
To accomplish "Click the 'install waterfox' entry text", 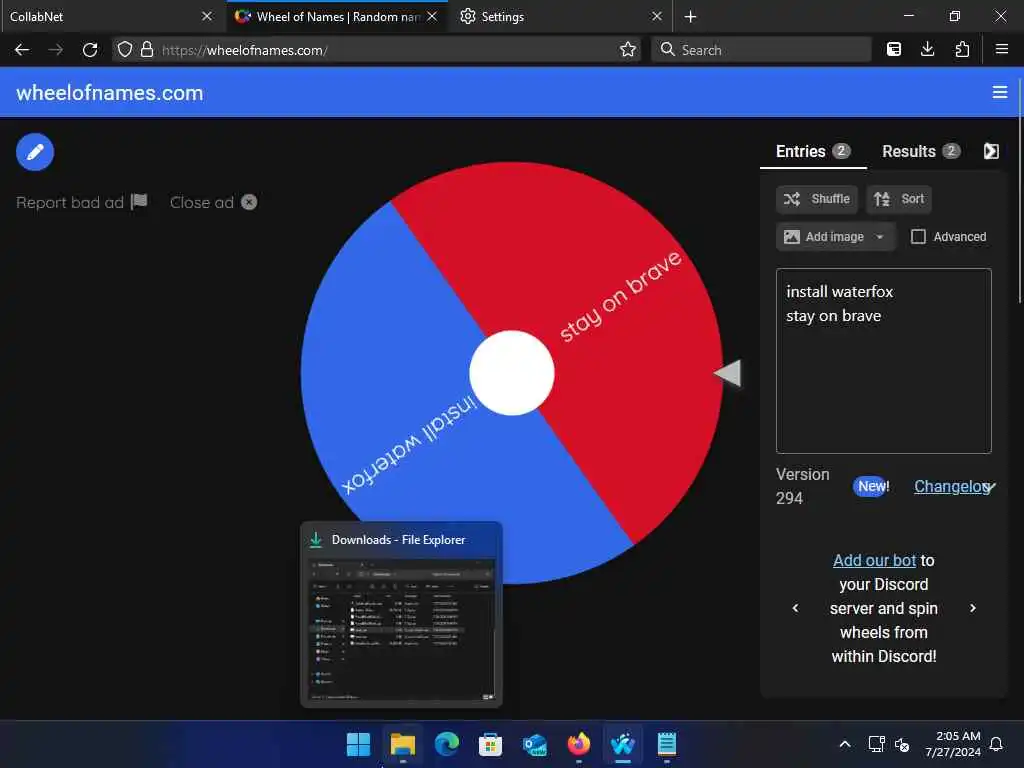I will pos(839,292).
